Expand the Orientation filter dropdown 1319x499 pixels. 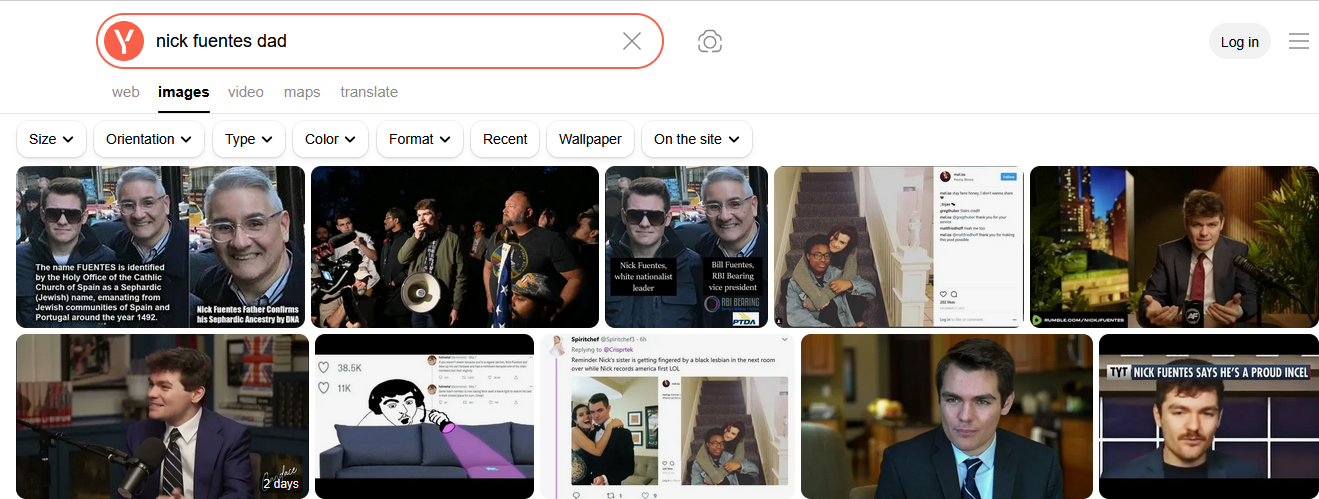coord(149,139)
